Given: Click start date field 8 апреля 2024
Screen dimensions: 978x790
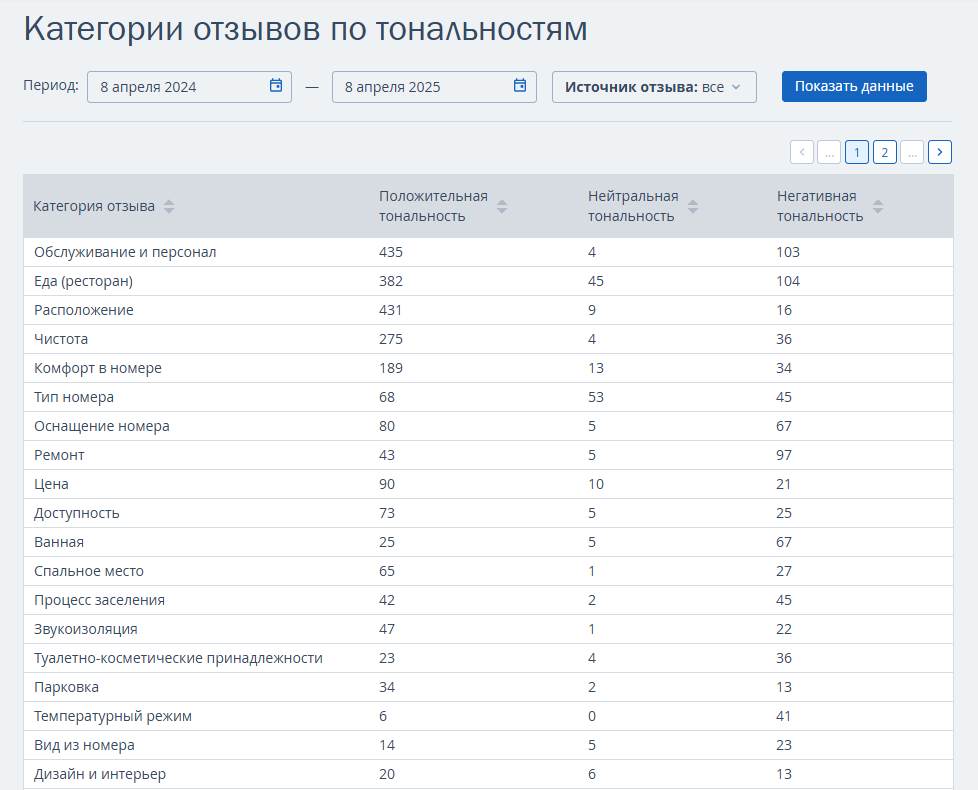Looking at the screenshot, I should click(175, 87).
